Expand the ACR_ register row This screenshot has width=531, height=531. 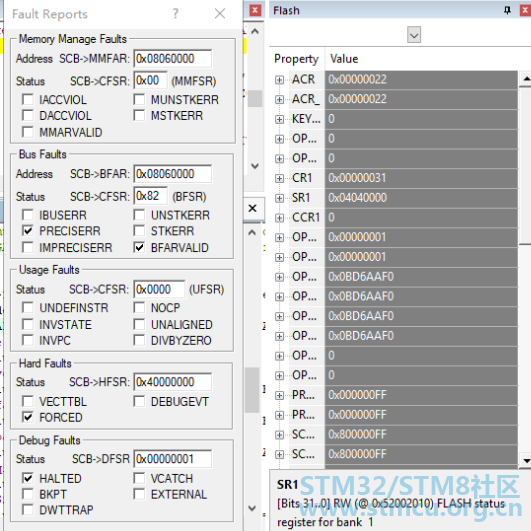point(279,100)
